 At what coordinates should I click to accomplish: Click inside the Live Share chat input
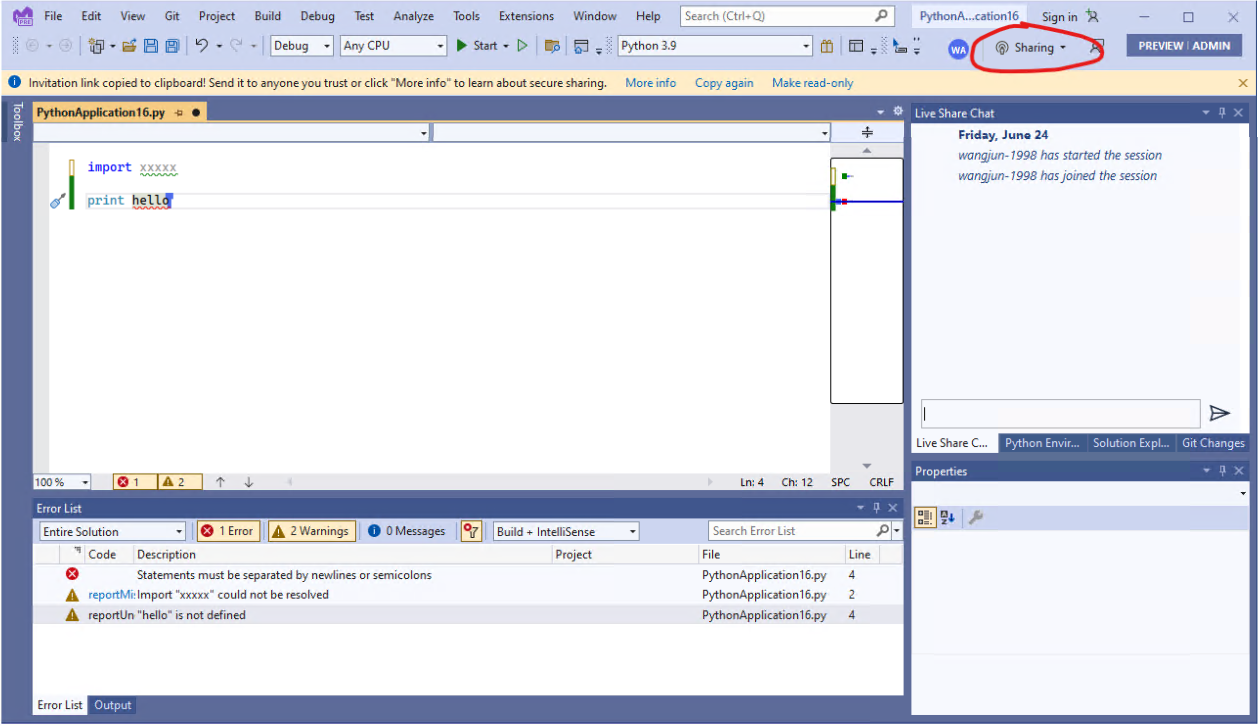click(1060, 413)
